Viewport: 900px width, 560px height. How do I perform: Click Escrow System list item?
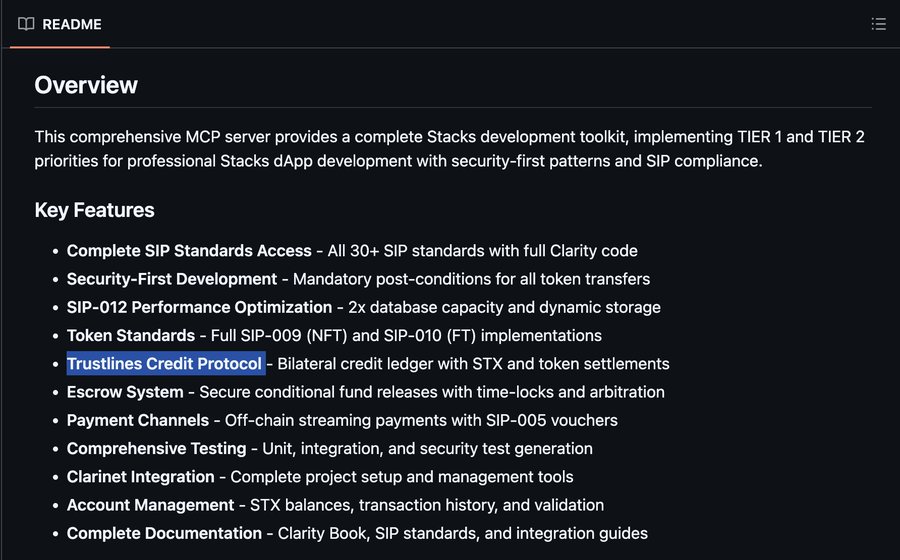click(x=366, y=392)
